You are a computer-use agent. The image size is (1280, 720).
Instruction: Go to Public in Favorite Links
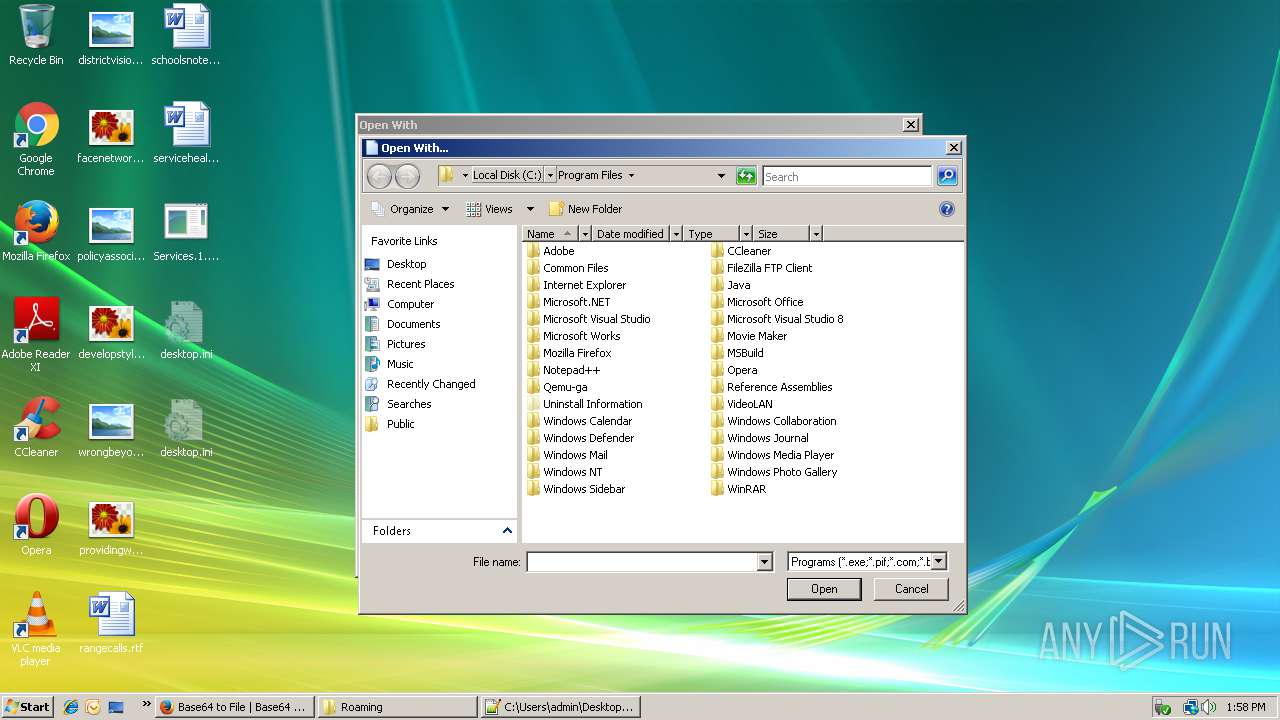point(390,424)
